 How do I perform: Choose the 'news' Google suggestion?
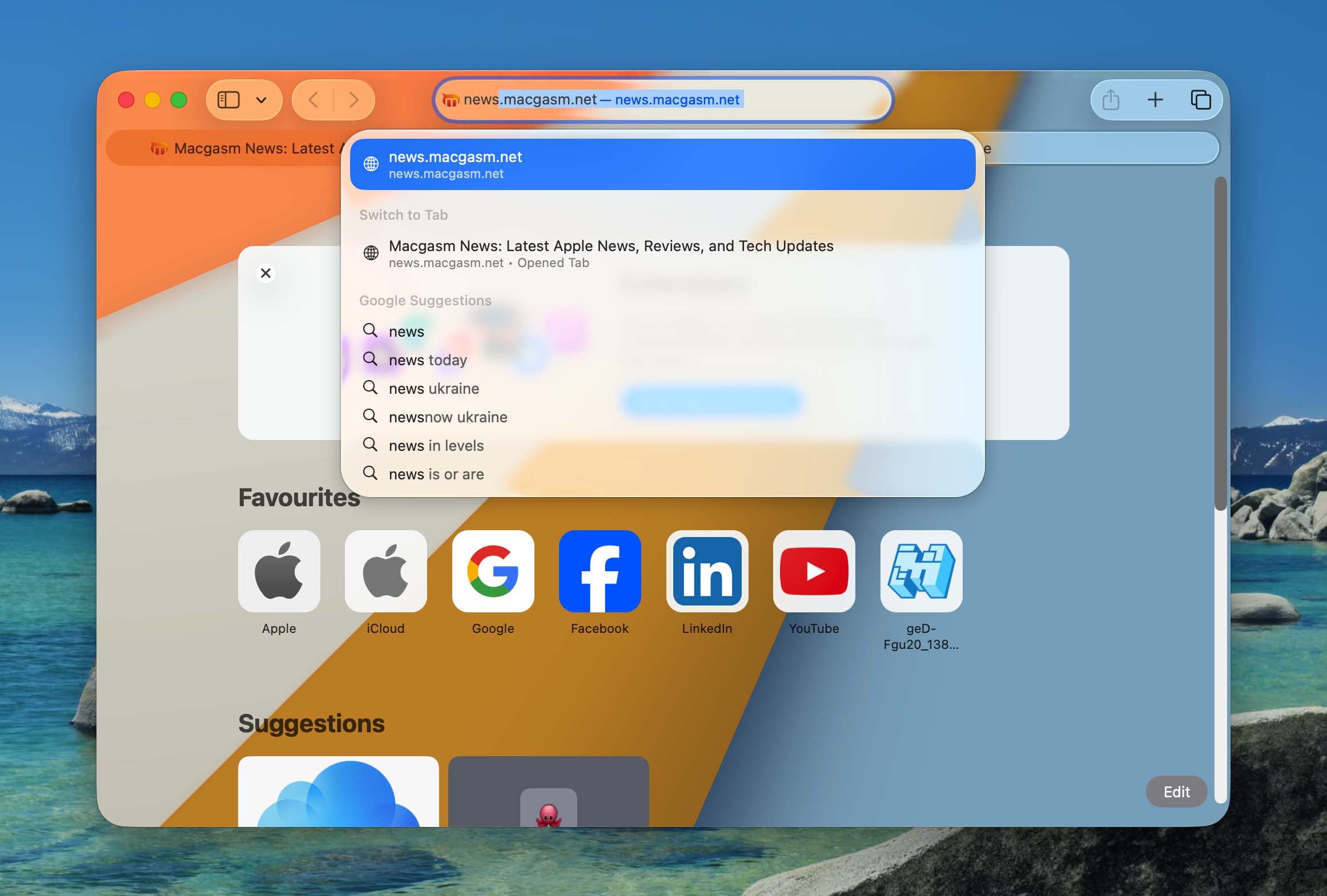coord(662,332)
